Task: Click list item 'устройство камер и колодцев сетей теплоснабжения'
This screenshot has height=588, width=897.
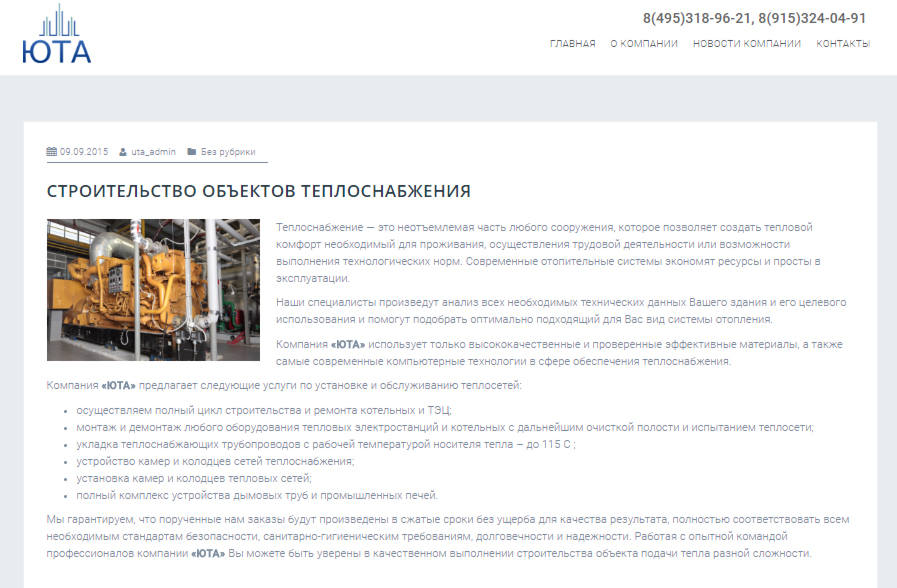Action: point(216,461)
